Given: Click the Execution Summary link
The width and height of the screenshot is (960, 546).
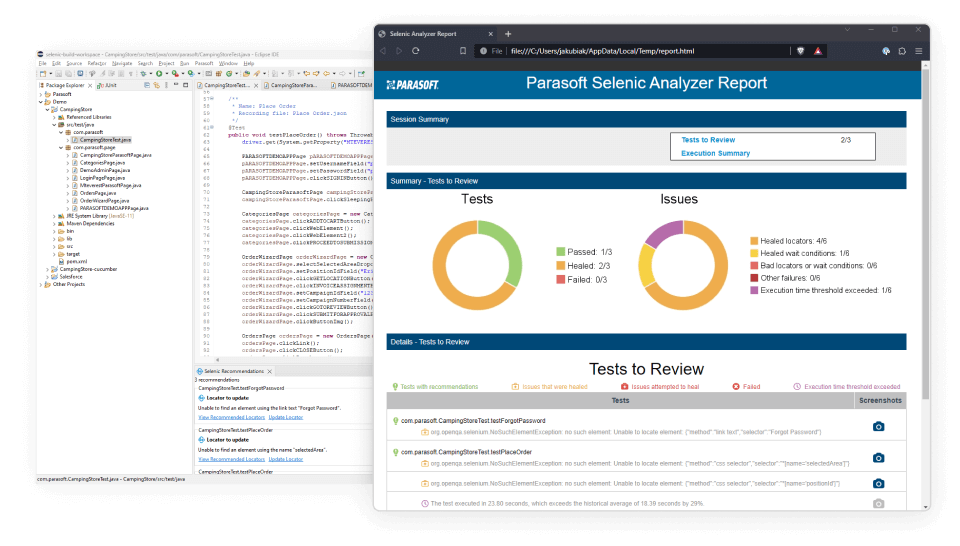Looking at the screenshot, I should pos(715,153).
